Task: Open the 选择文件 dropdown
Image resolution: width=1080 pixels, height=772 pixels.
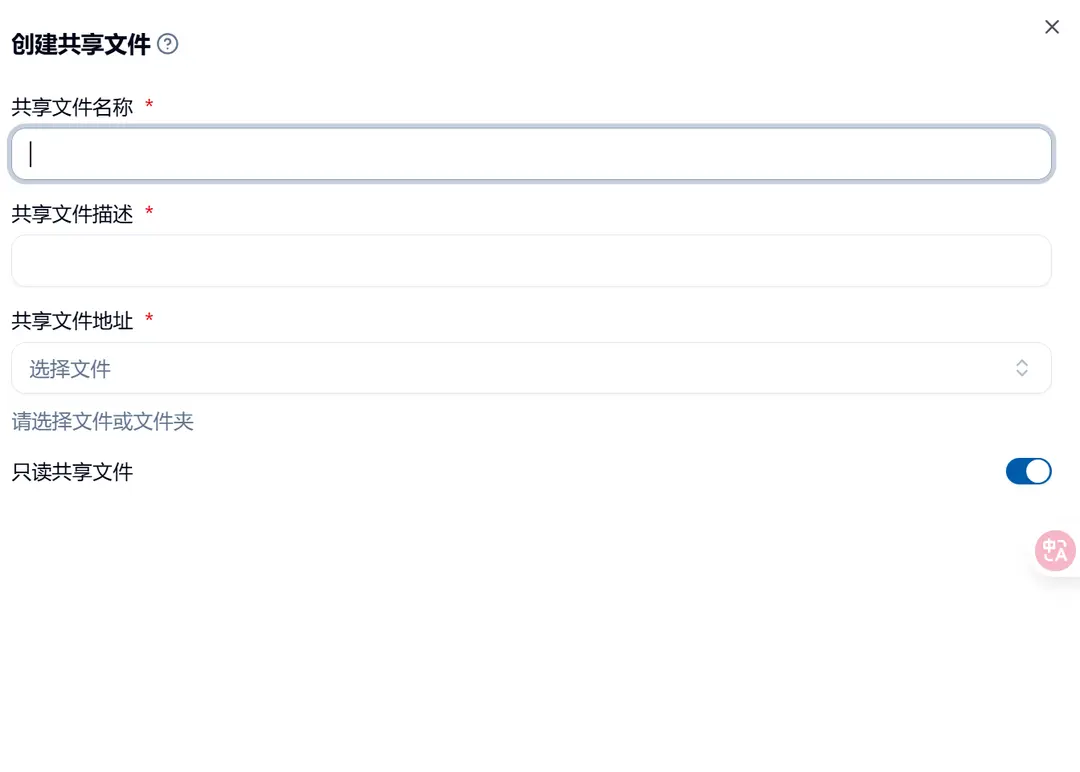Action: point(531,368)
